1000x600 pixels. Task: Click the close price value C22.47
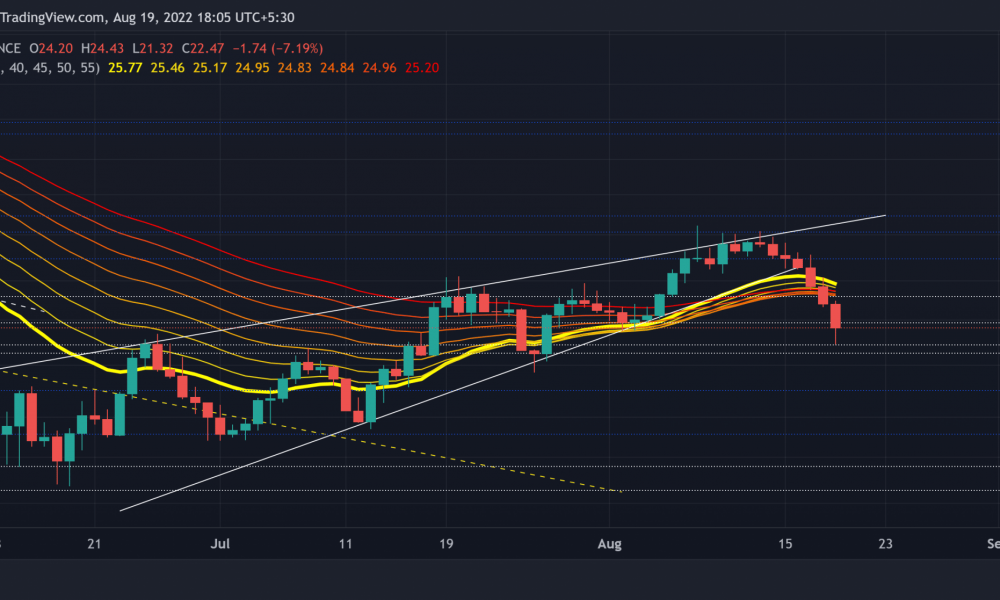(x=203, y=48)
